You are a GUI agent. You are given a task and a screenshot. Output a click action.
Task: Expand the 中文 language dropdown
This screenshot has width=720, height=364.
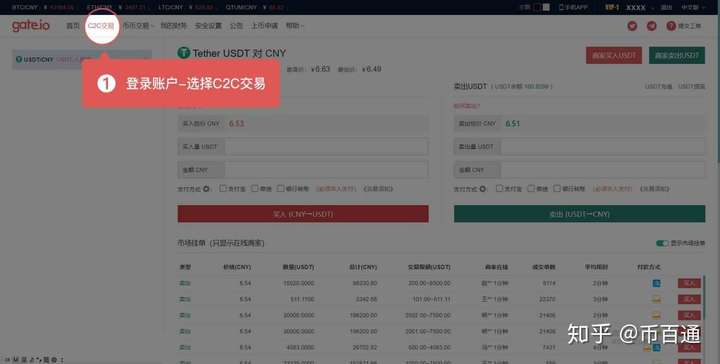pos(693,7)
